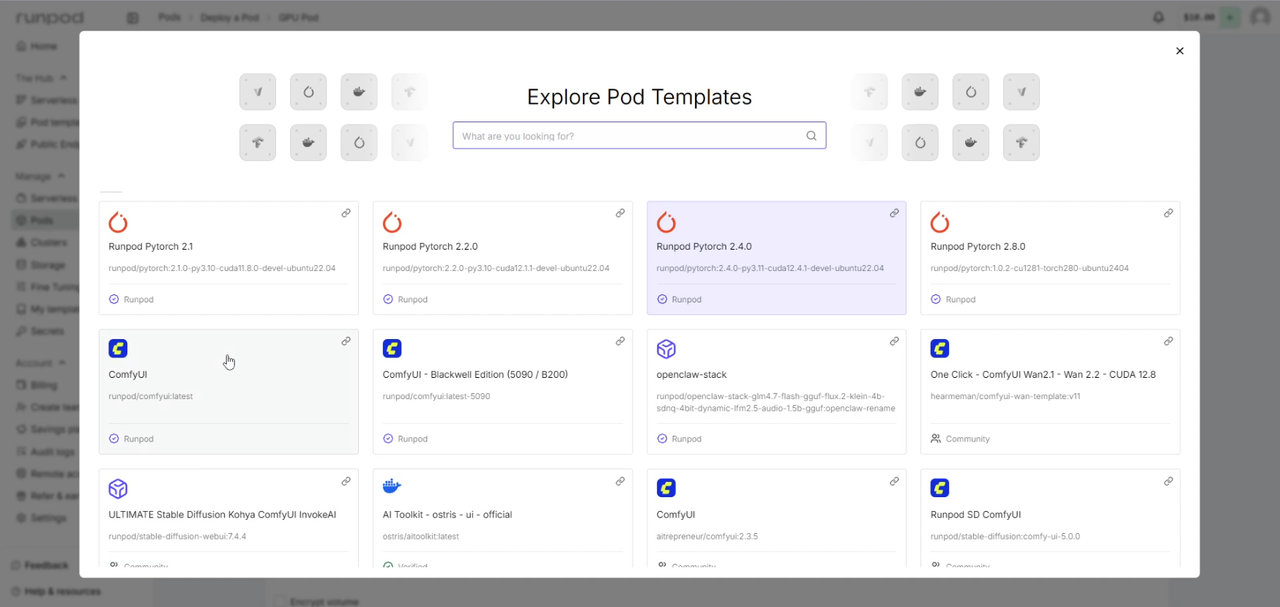The width and height of the screenshot is (1280, 607).
Task: Choose the One Click ComfyUI Wan2.1 title
Action: [x=1043, y=375]
